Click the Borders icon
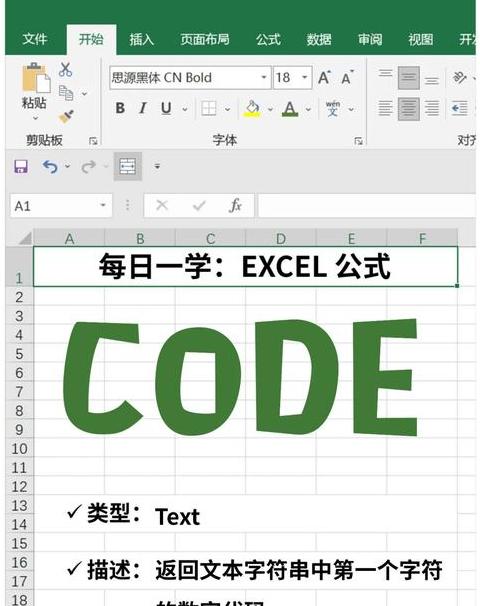The image size is (480, 606). (209, 109)
